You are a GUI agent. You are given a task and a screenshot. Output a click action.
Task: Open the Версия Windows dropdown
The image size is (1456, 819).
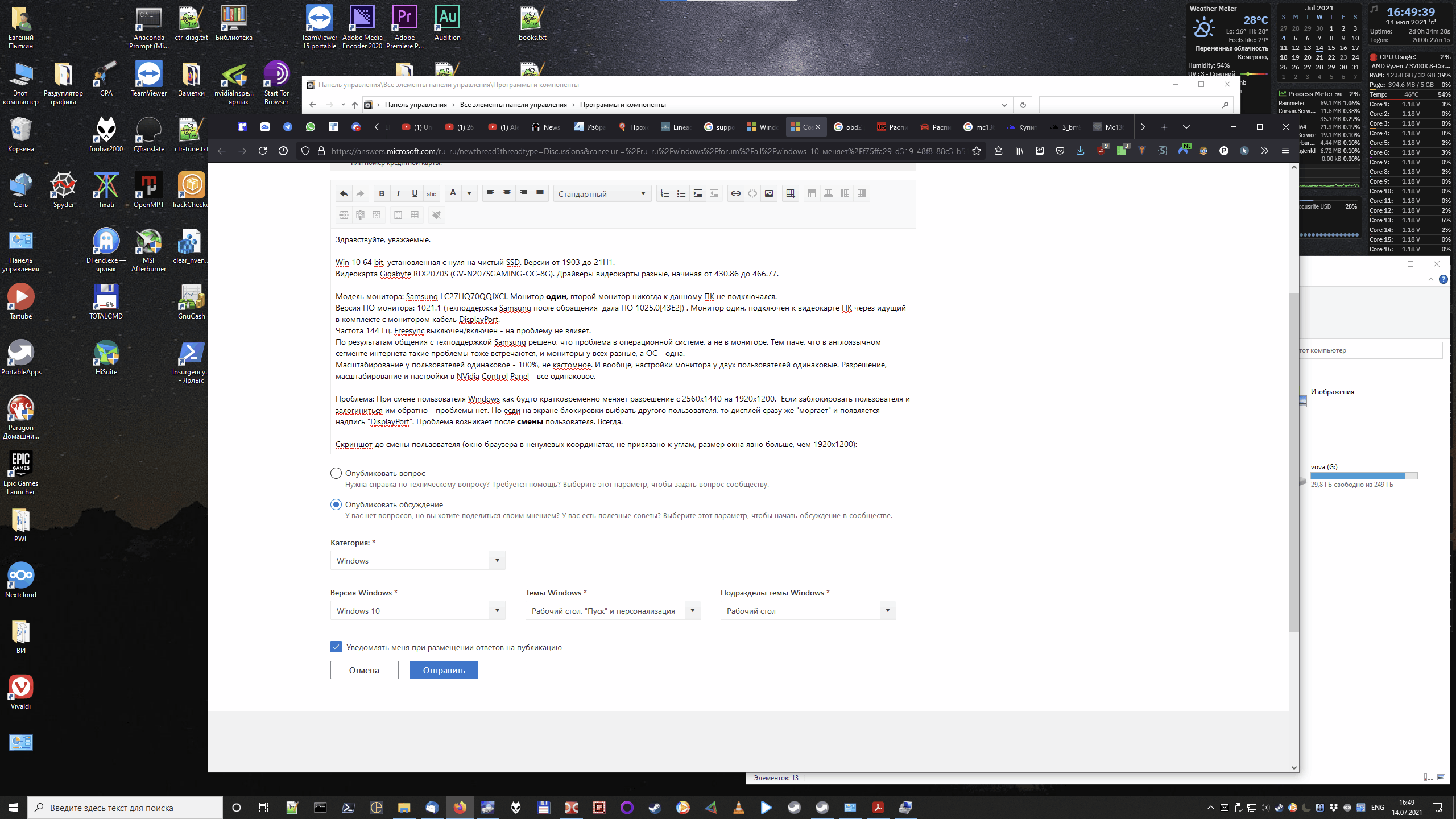click(x=417, y=611)
